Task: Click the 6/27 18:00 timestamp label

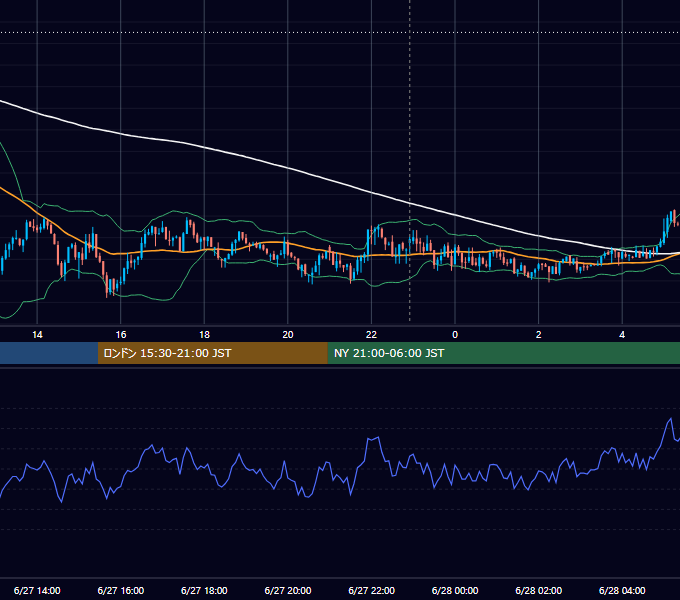Action: click(204, 590)
